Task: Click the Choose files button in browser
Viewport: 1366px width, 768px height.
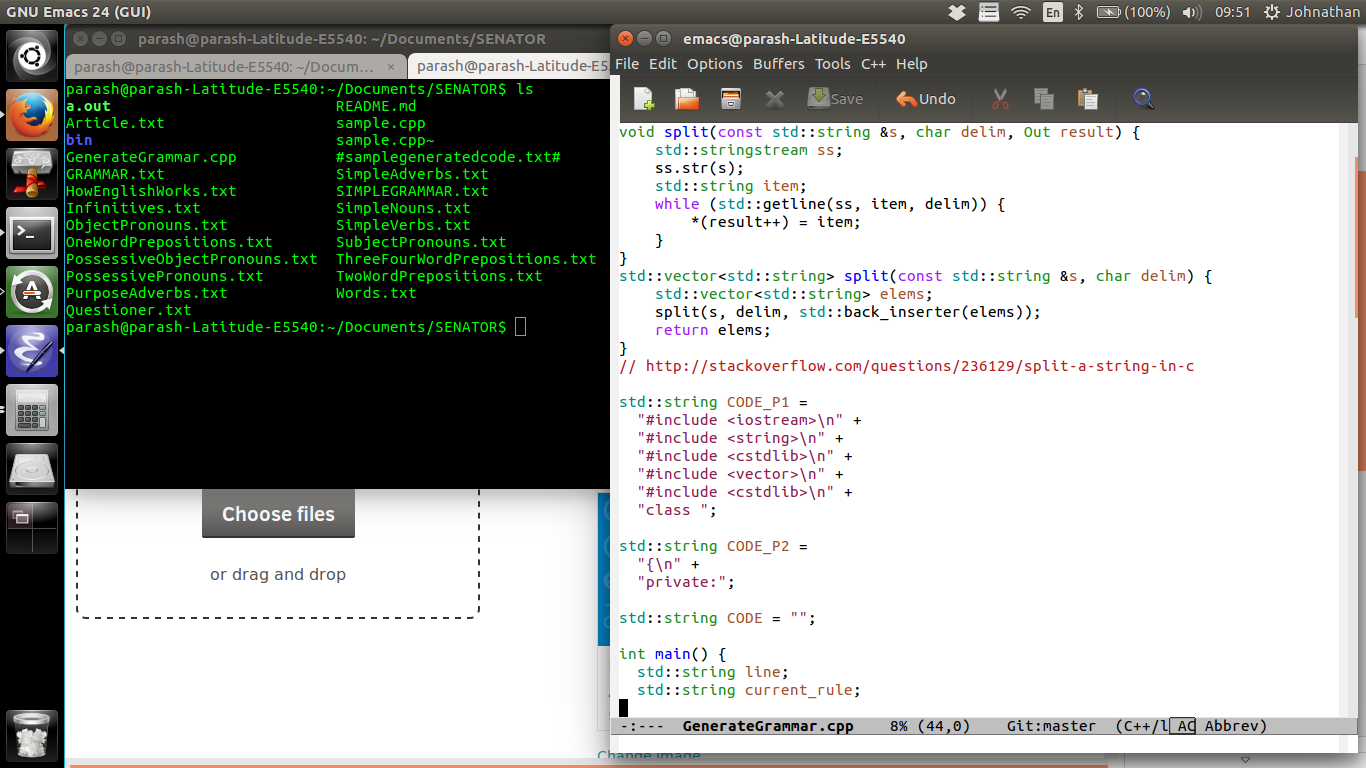Action: 278,514
